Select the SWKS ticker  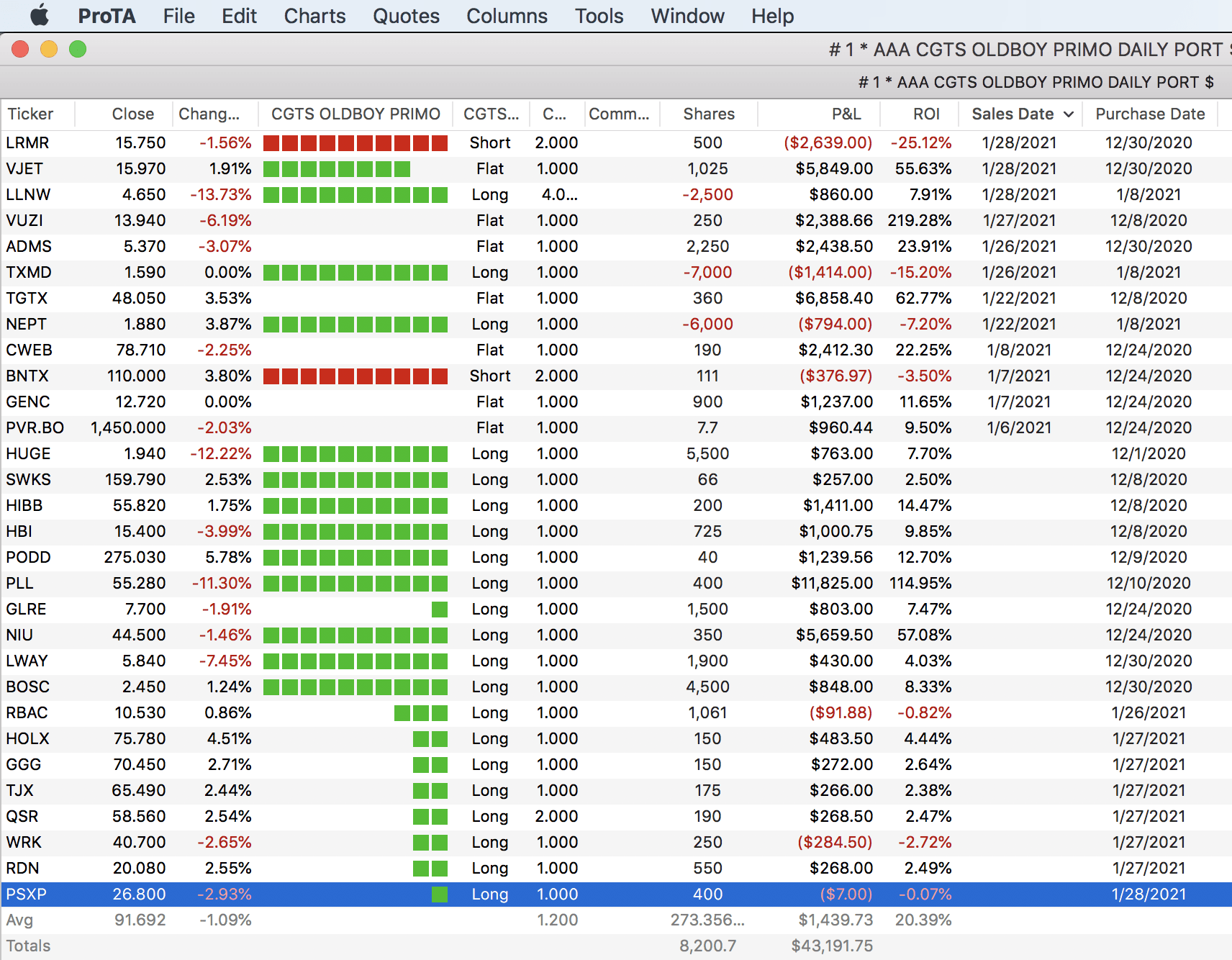pyautogui.click(x=28, y=479)
